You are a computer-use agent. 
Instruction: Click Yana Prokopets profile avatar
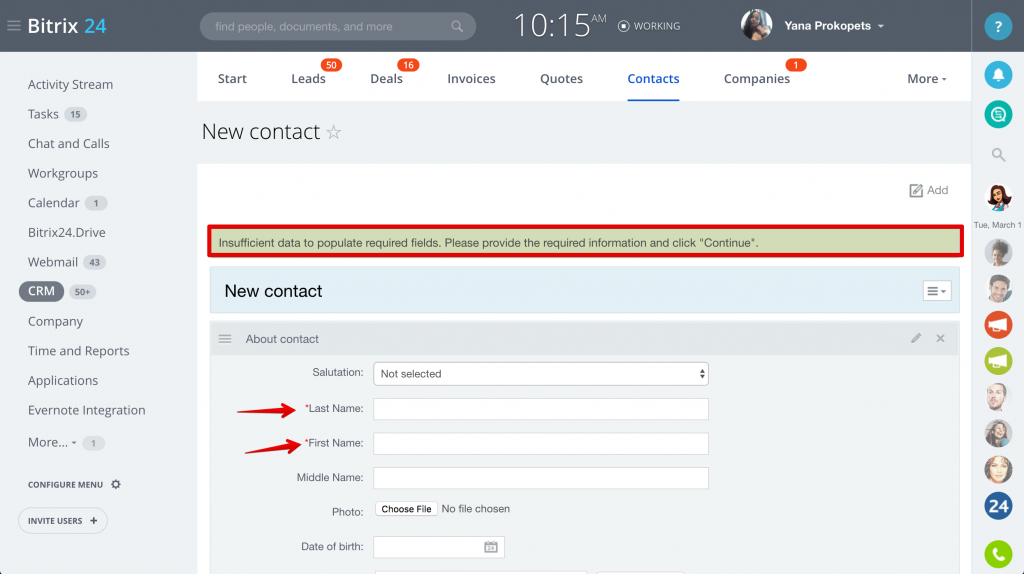pyautogui.click(x=756, y=25)
